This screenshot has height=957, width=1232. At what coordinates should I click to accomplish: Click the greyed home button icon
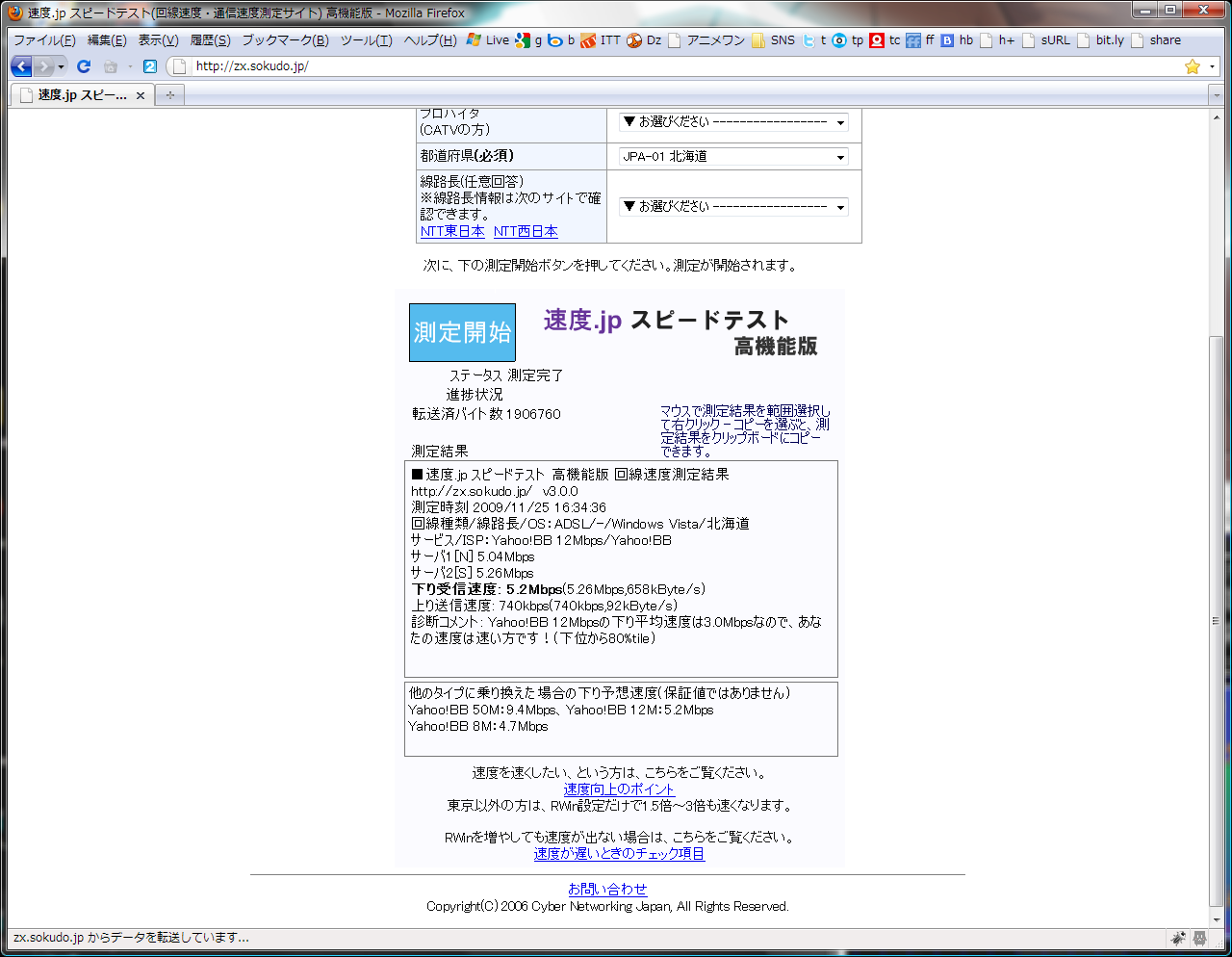click(x=111, y=66)
